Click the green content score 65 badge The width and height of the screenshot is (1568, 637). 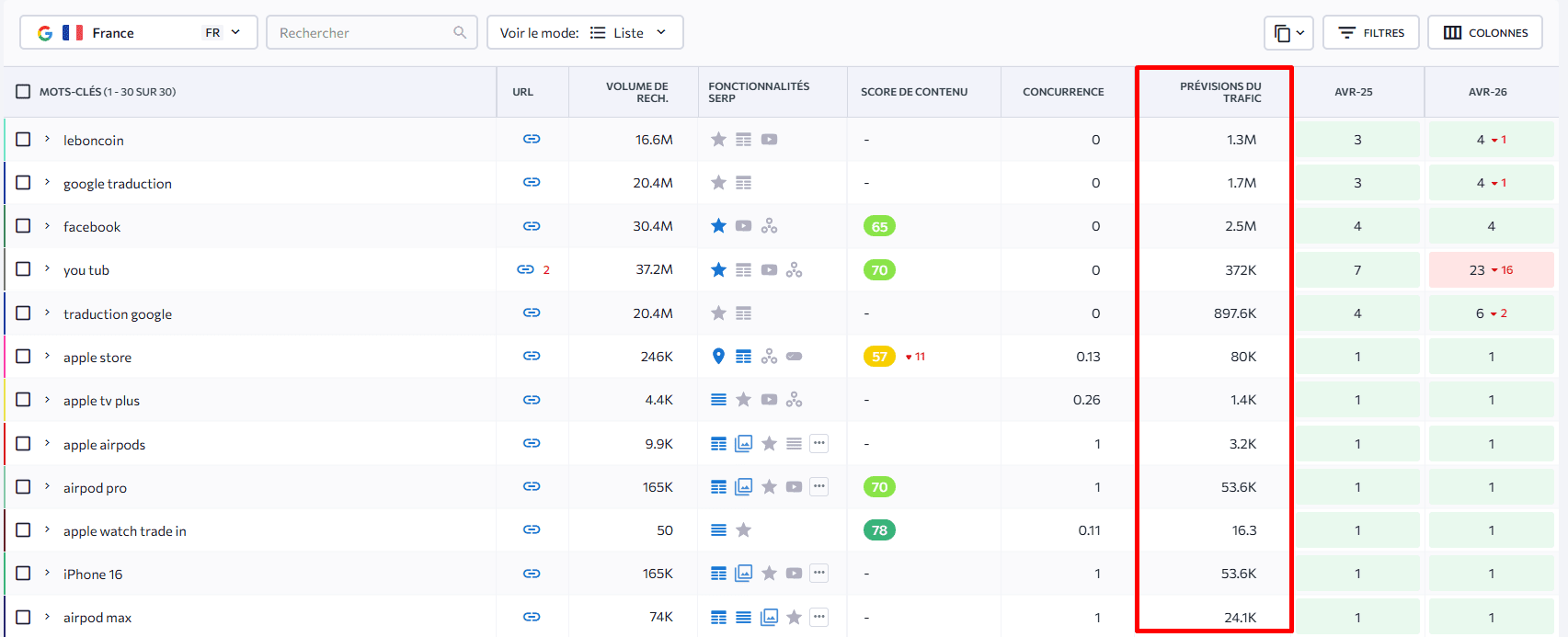(879, 226)
